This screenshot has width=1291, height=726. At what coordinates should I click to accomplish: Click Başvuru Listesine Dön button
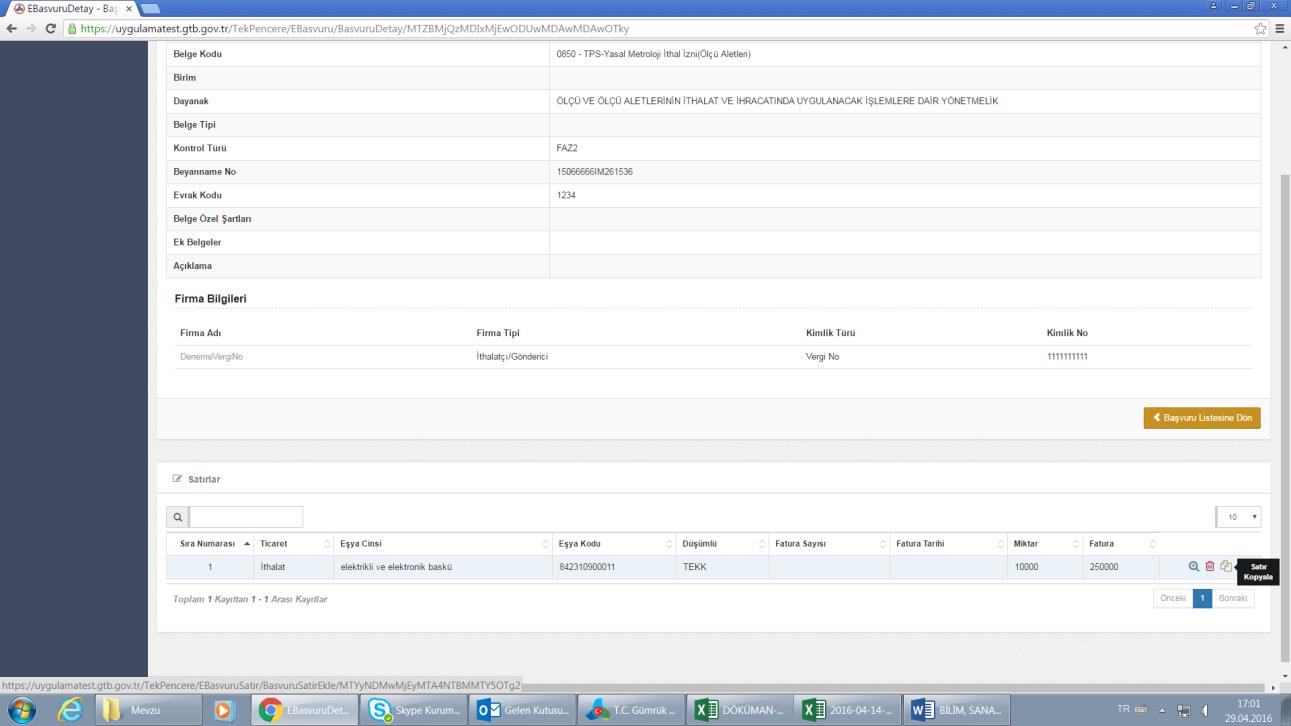[x=1202, y=417]
